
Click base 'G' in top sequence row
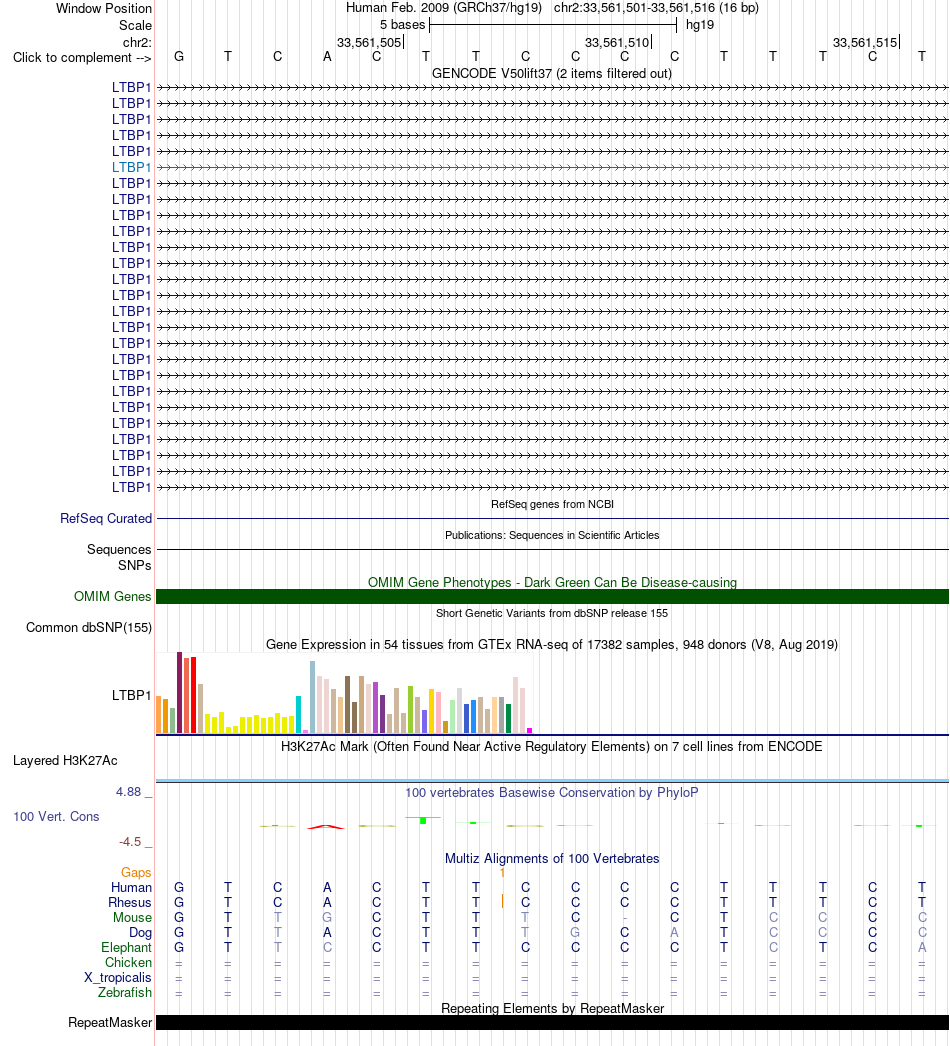[179, 57]
